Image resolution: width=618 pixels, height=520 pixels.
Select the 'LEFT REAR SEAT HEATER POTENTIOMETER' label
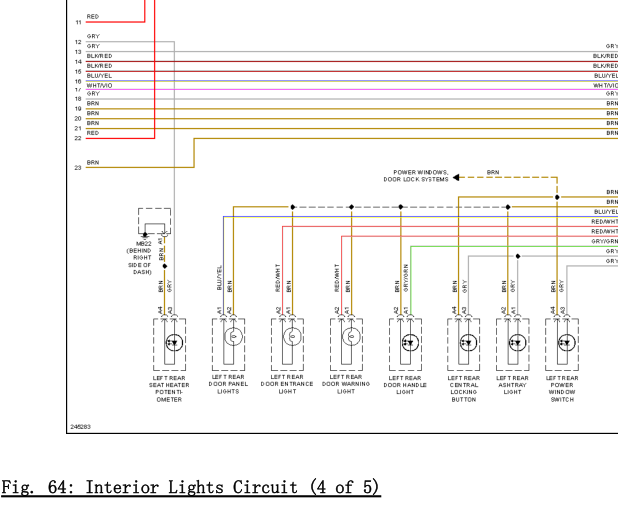(x=169, y=389)
